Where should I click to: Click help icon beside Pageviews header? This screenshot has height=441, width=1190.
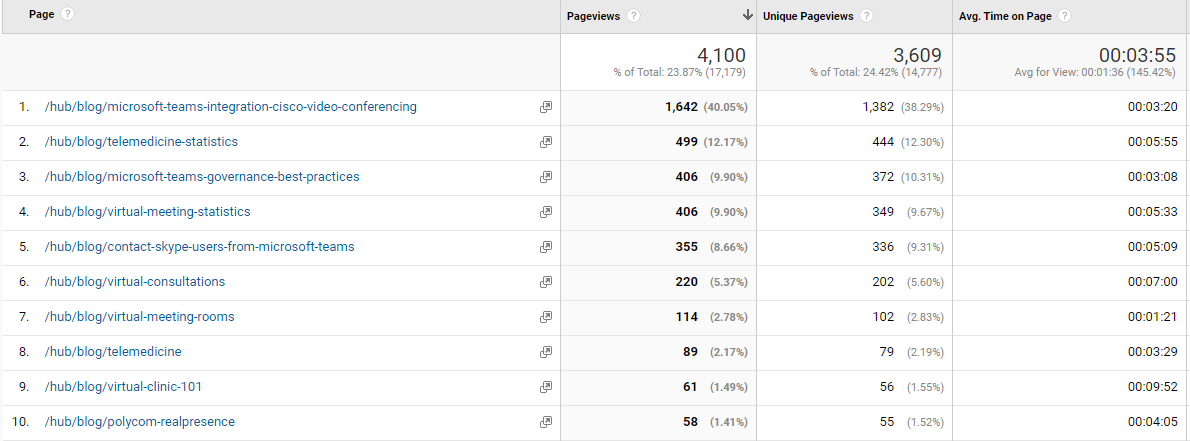(634, 16)
